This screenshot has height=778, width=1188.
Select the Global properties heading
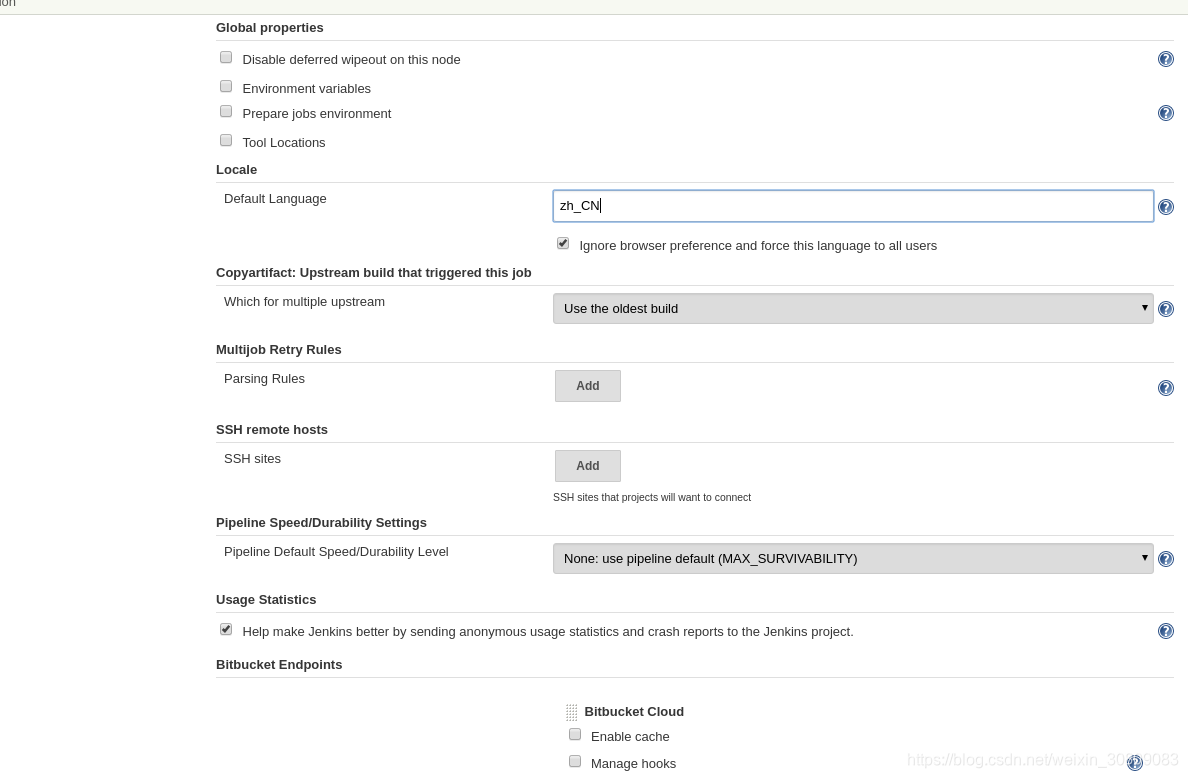270,27
